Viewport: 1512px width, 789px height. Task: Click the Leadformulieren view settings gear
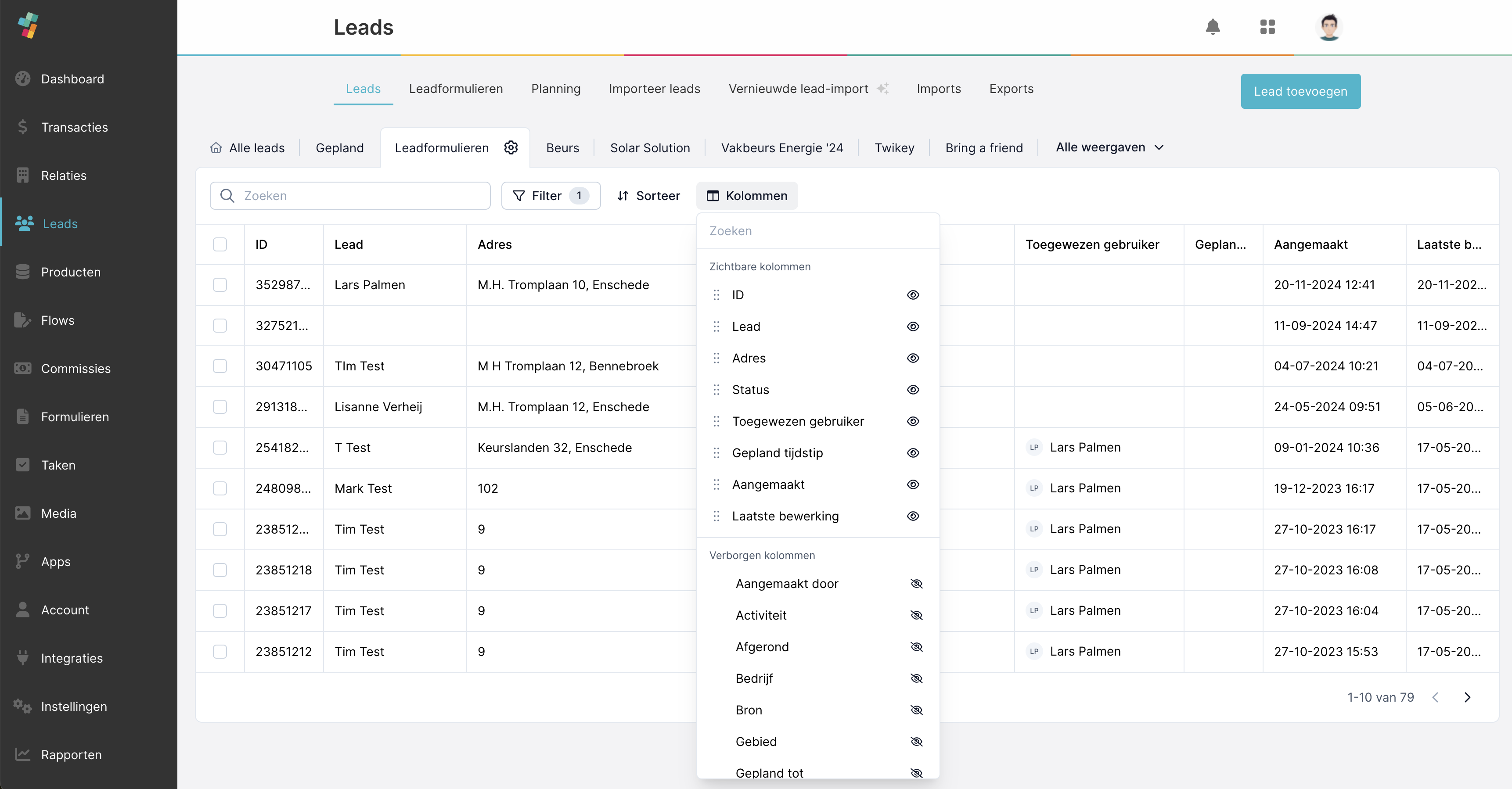(x=511, y=147)
